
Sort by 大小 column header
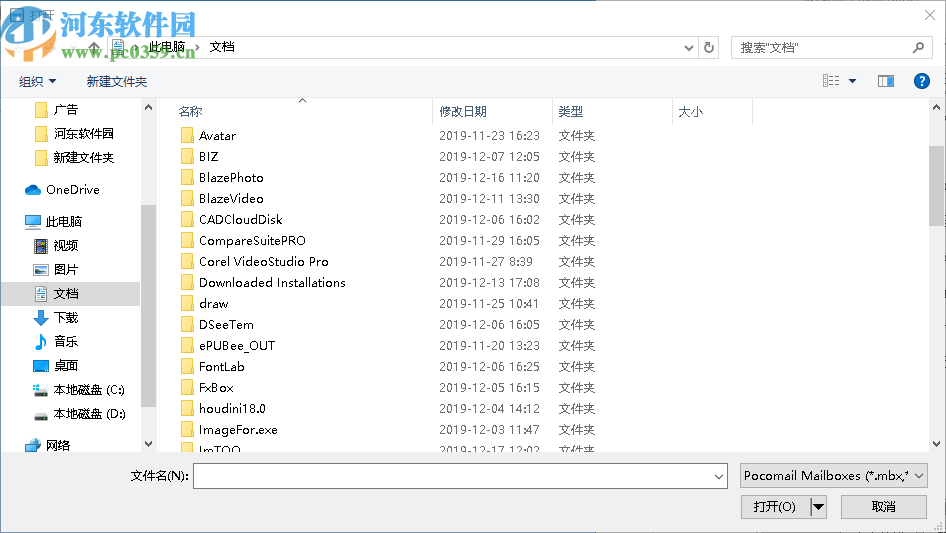point(690,112)
